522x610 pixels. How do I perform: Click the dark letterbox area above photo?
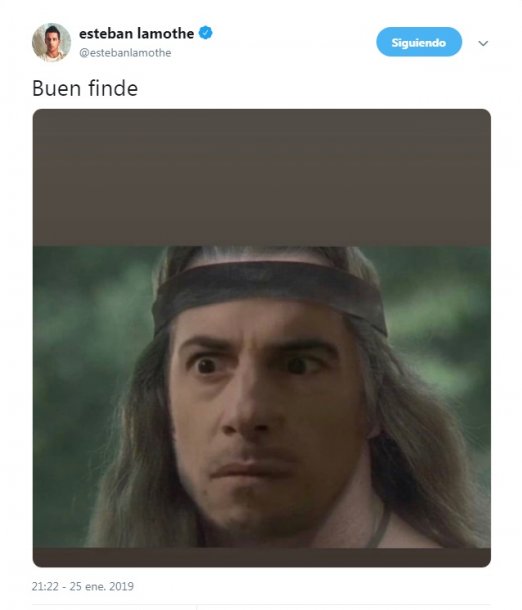[261, 177]
